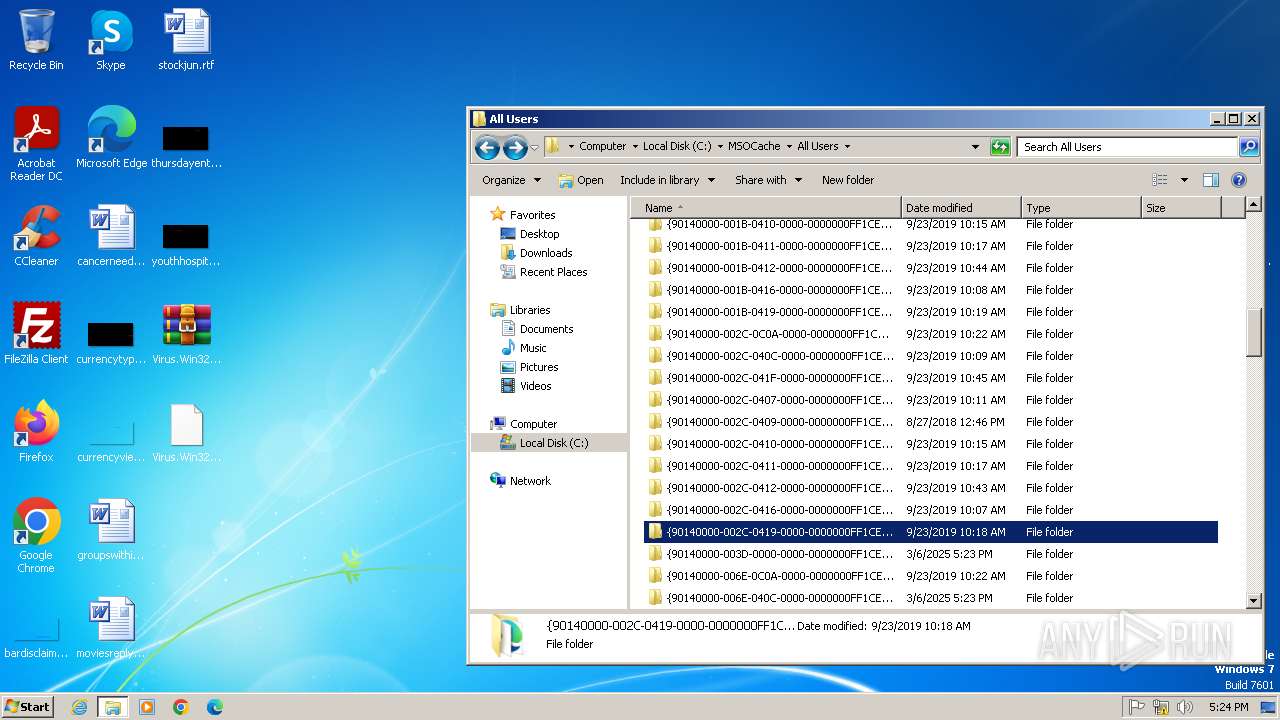The width and height of the screenshot is (1280, 720).
Task: Click Windows Media Player taskbar icon
Action: 147,707
